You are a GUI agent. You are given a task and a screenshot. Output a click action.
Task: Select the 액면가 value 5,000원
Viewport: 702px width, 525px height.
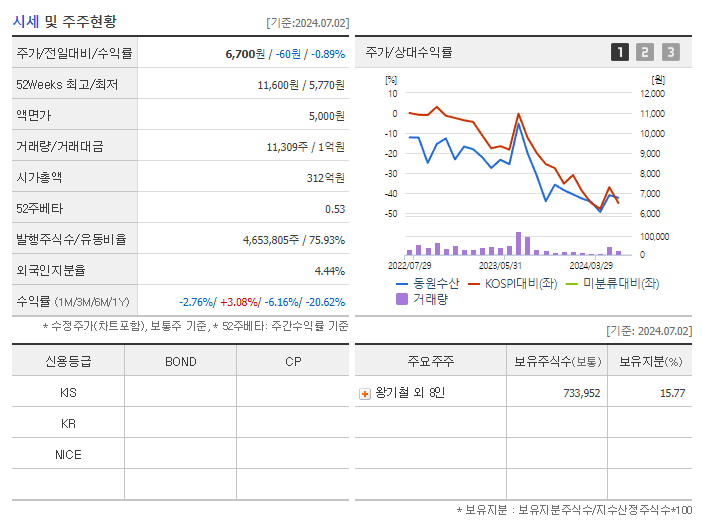[326, 116]
